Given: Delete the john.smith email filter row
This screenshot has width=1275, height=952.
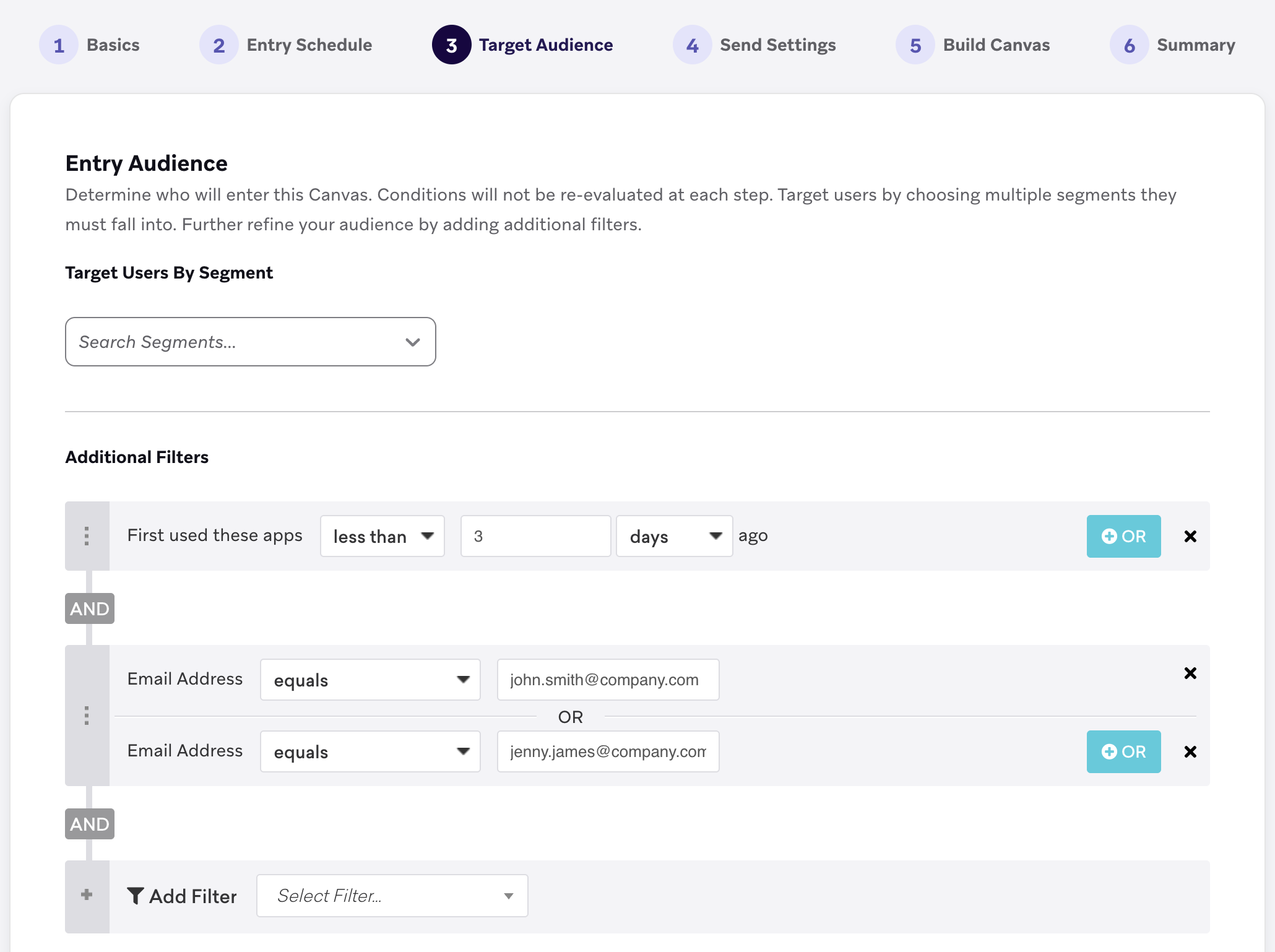Looking at the screenshot, I should (x=1190, y=673).
